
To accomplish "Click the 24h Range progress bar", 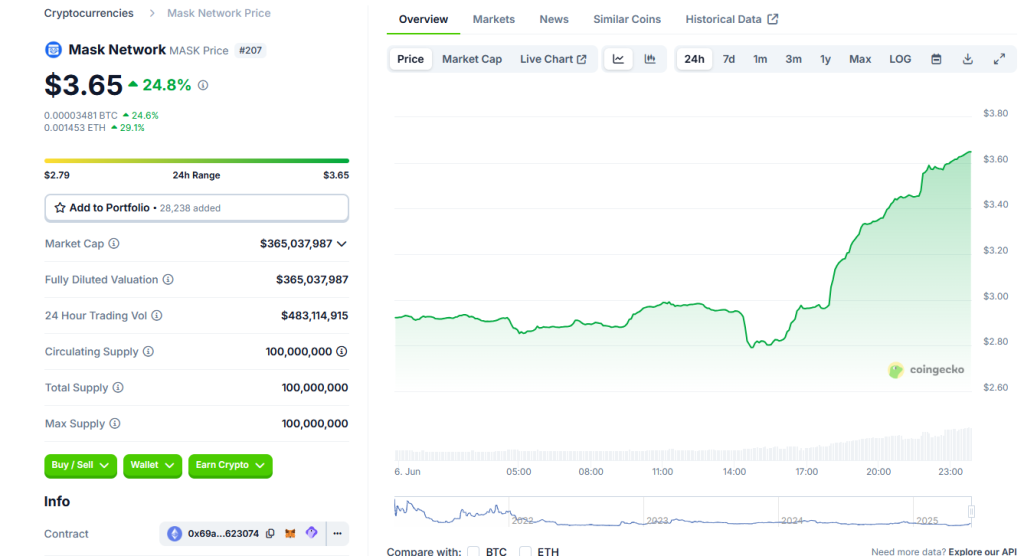I will pyautogui.click(x=197, y=161).
